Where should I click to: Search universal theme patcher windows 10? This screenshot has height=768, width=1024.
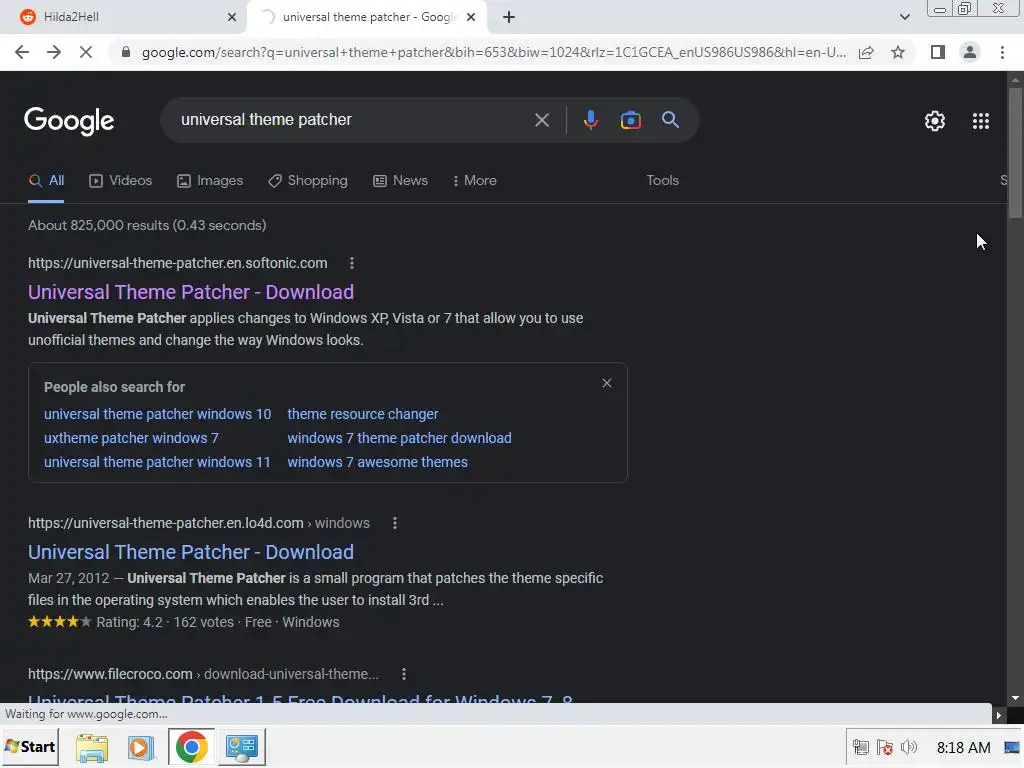pyautogui.click(x=157, y=414)
